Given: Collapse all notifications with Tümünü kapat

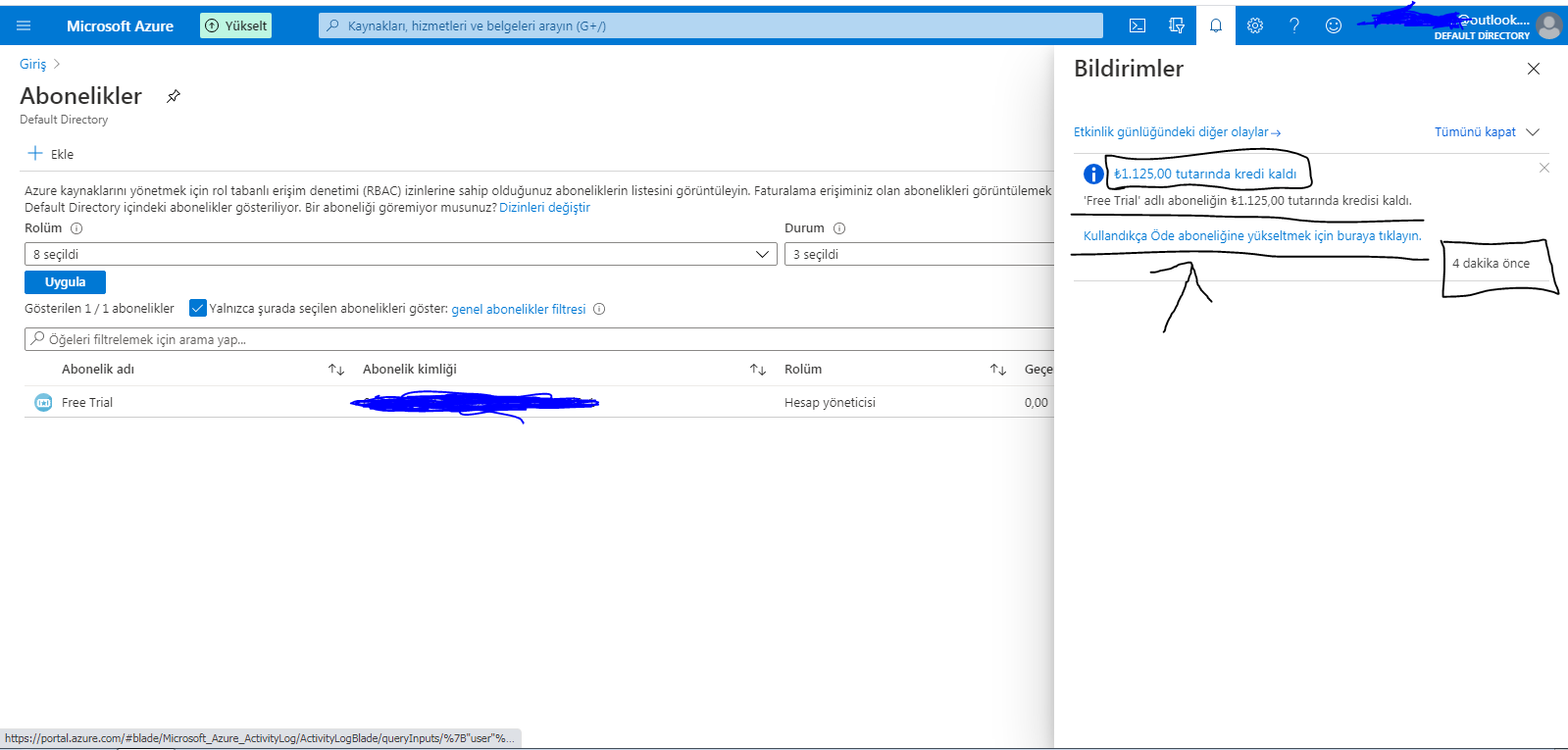Looking at the screenshot, I should coord(1487,132).
